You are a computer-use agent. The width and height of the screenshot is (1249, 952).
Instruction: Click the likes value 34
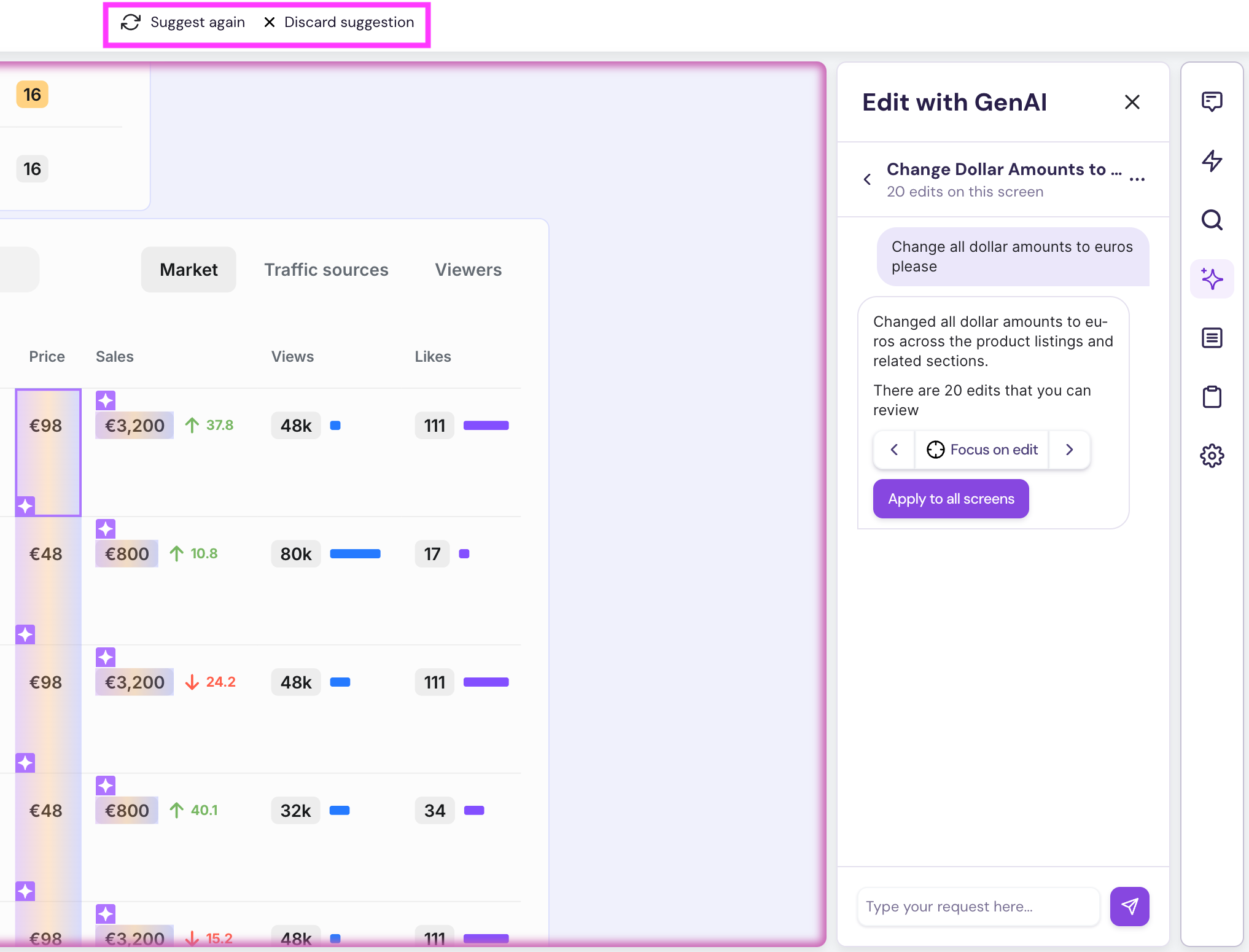tap(435, 810)
